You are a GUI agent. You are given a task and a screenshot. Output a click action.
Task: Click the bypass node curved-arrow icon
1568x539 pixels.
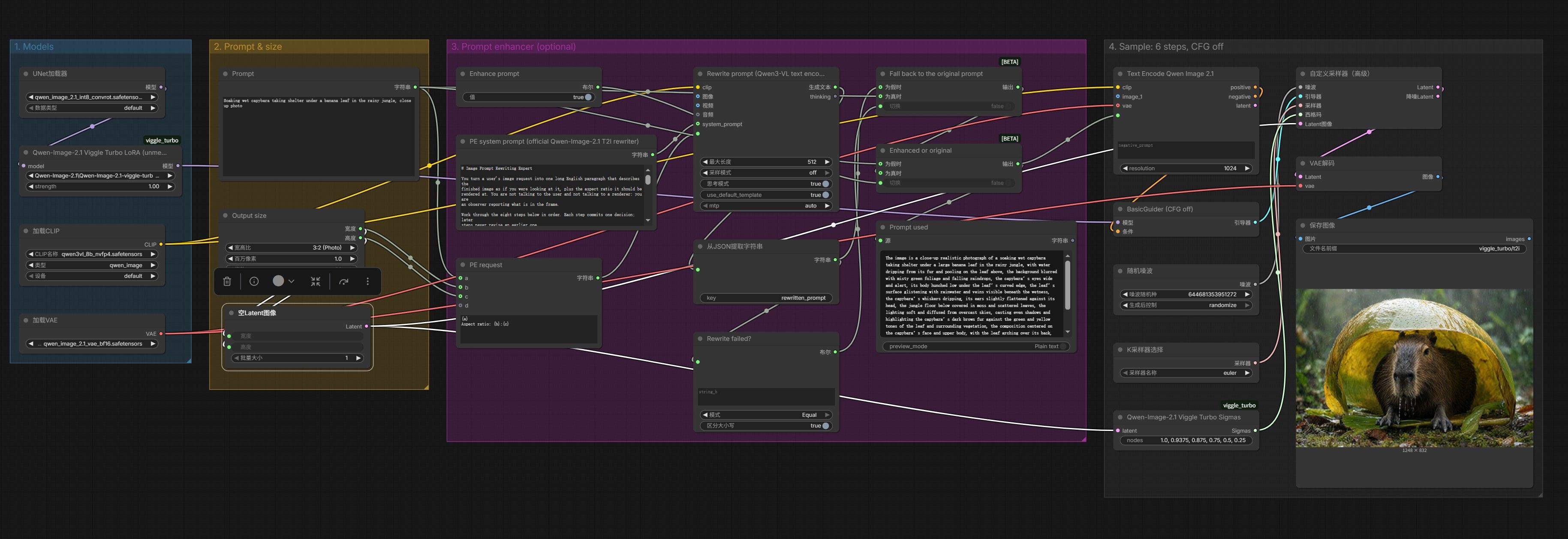(344, 281)
